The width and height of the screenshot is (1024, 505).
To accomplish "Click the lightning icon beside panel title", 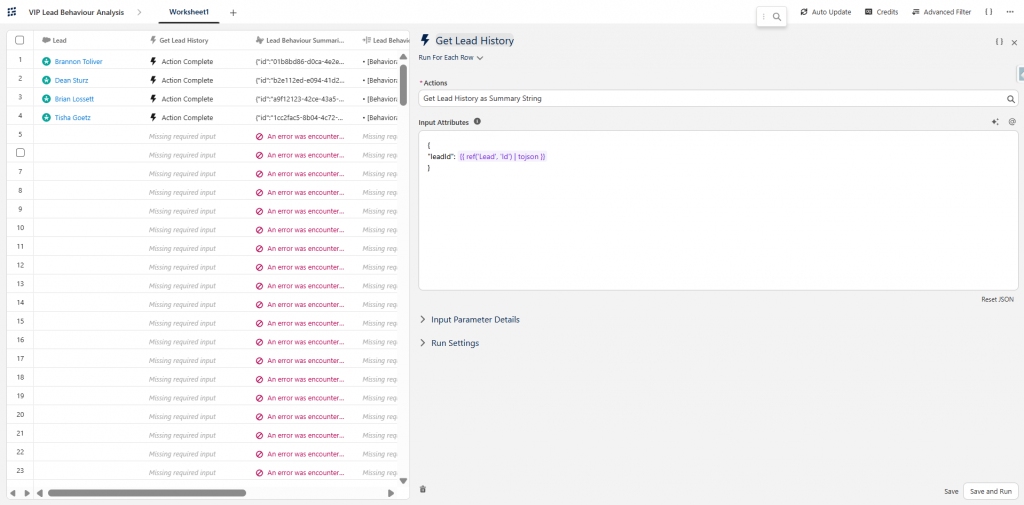I will [x=425, y=41].
